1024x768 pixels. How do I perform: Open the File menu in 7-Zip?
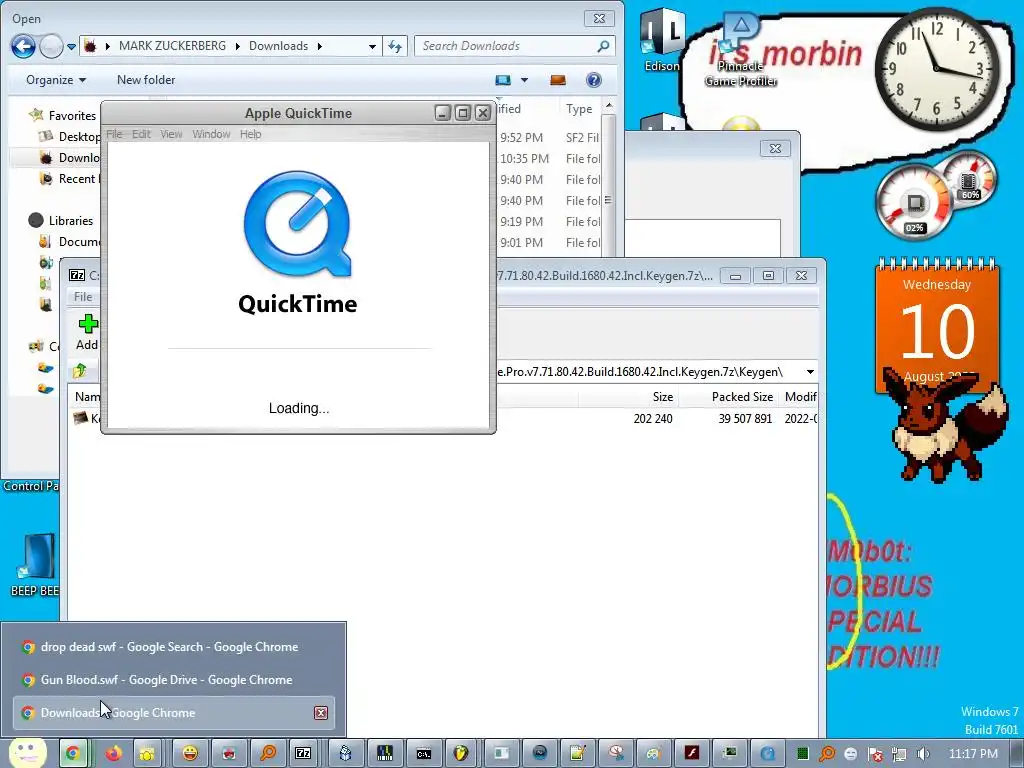(x=83, y=296)
